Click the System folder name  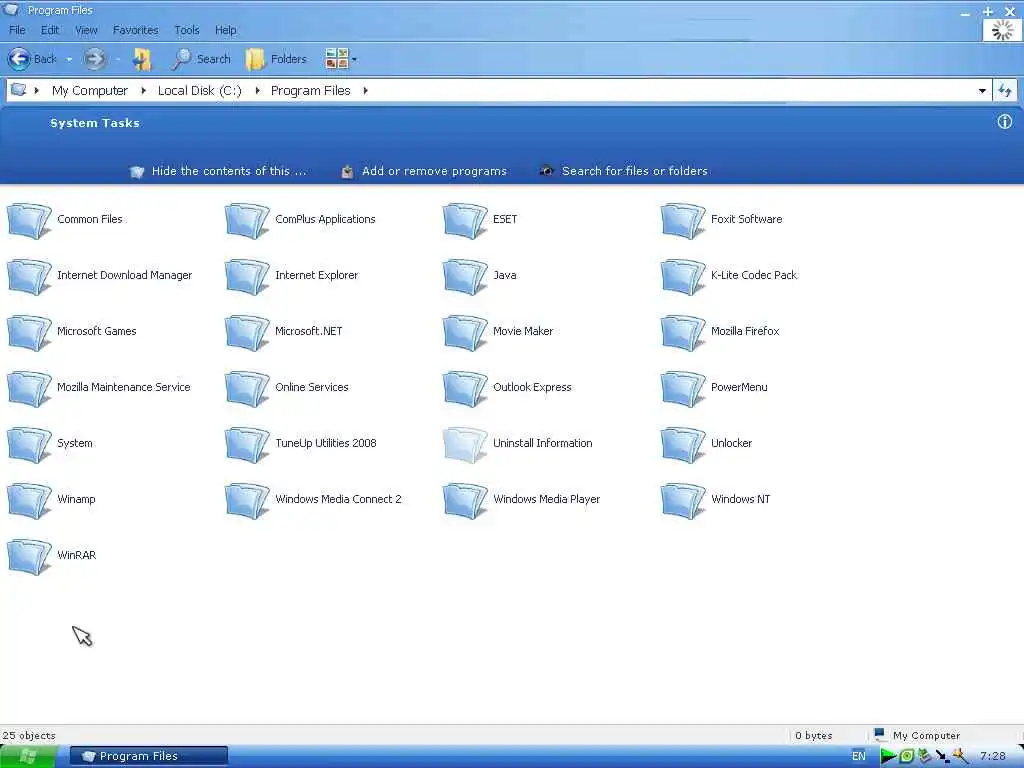pyautogui.click(x=75, y=443)
